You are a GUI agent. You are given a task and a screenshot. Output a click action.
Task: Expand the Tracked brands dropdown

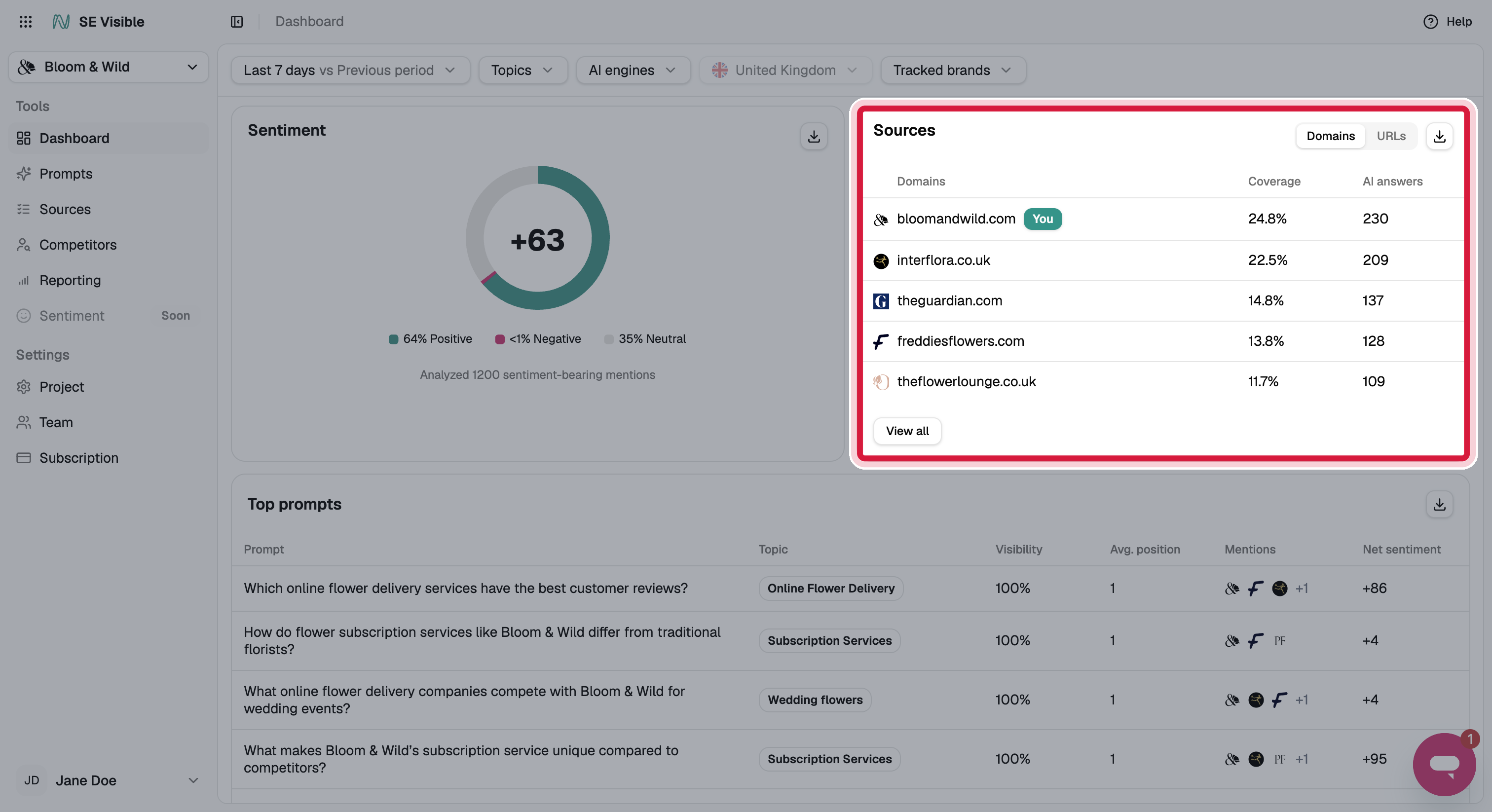coord(953,70)
